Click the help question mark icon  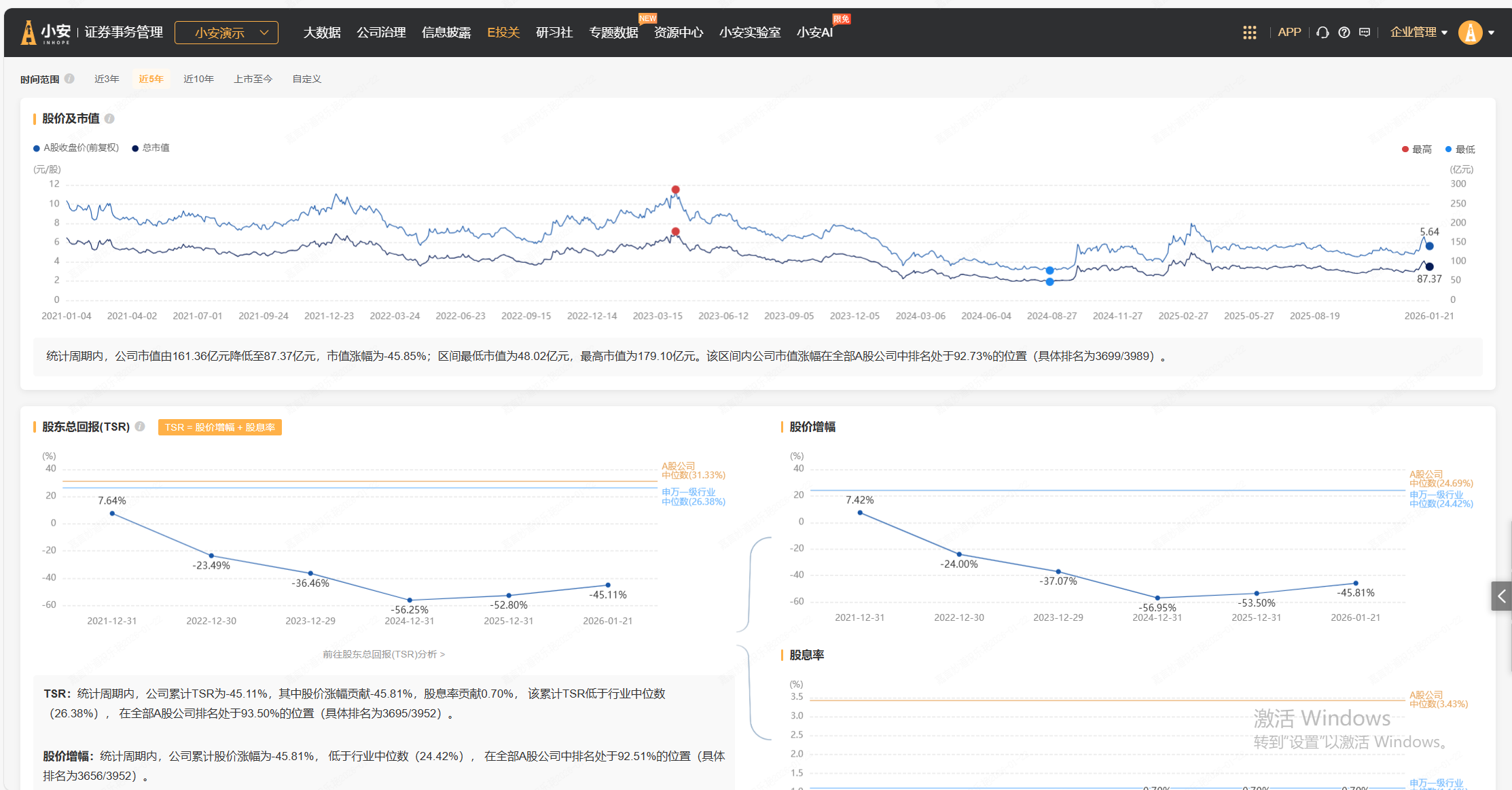(1344, 33)
